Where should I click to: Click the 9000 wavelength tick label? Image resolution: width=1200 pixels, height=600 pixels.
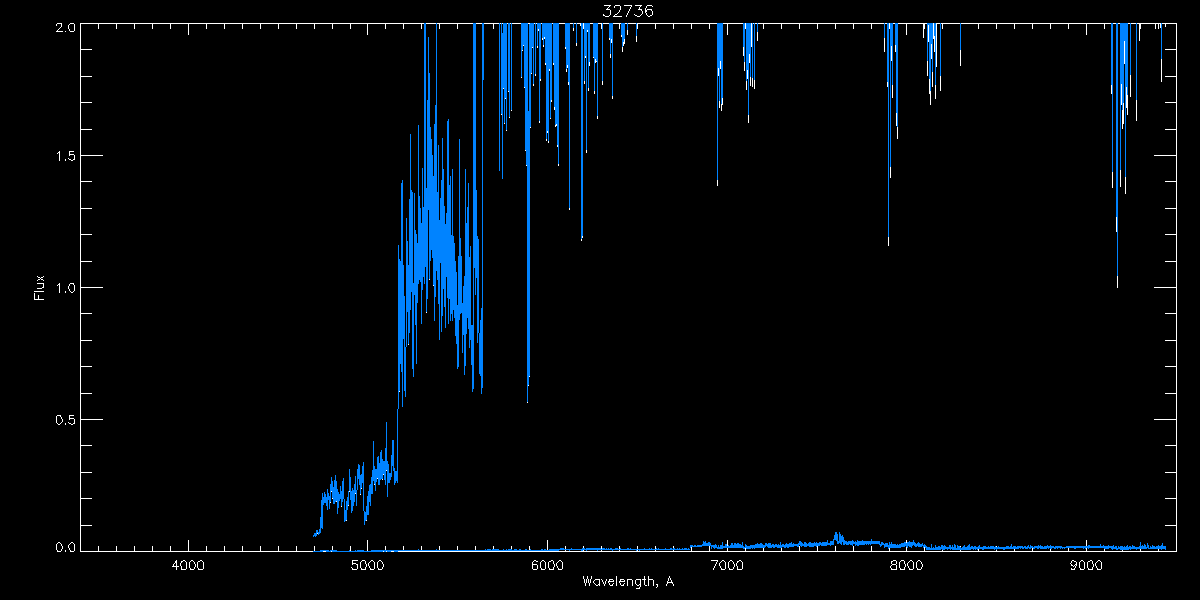[x=1085, y=567]
